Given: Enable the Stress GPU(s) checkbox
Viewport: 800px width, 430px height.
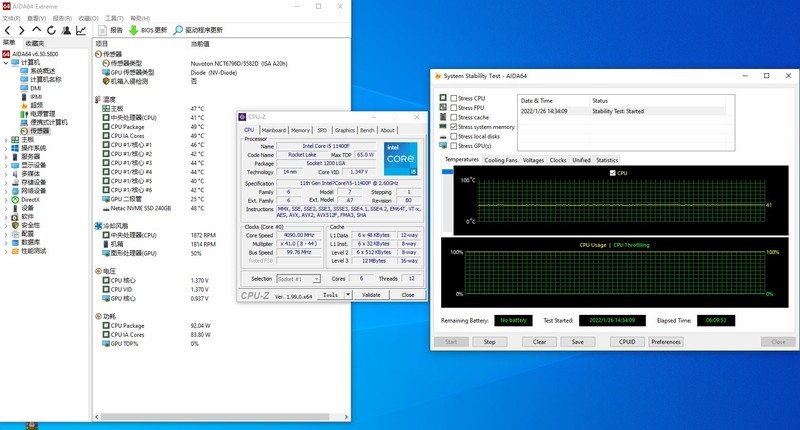Looking at the screenshot, I should pos(454,146).
